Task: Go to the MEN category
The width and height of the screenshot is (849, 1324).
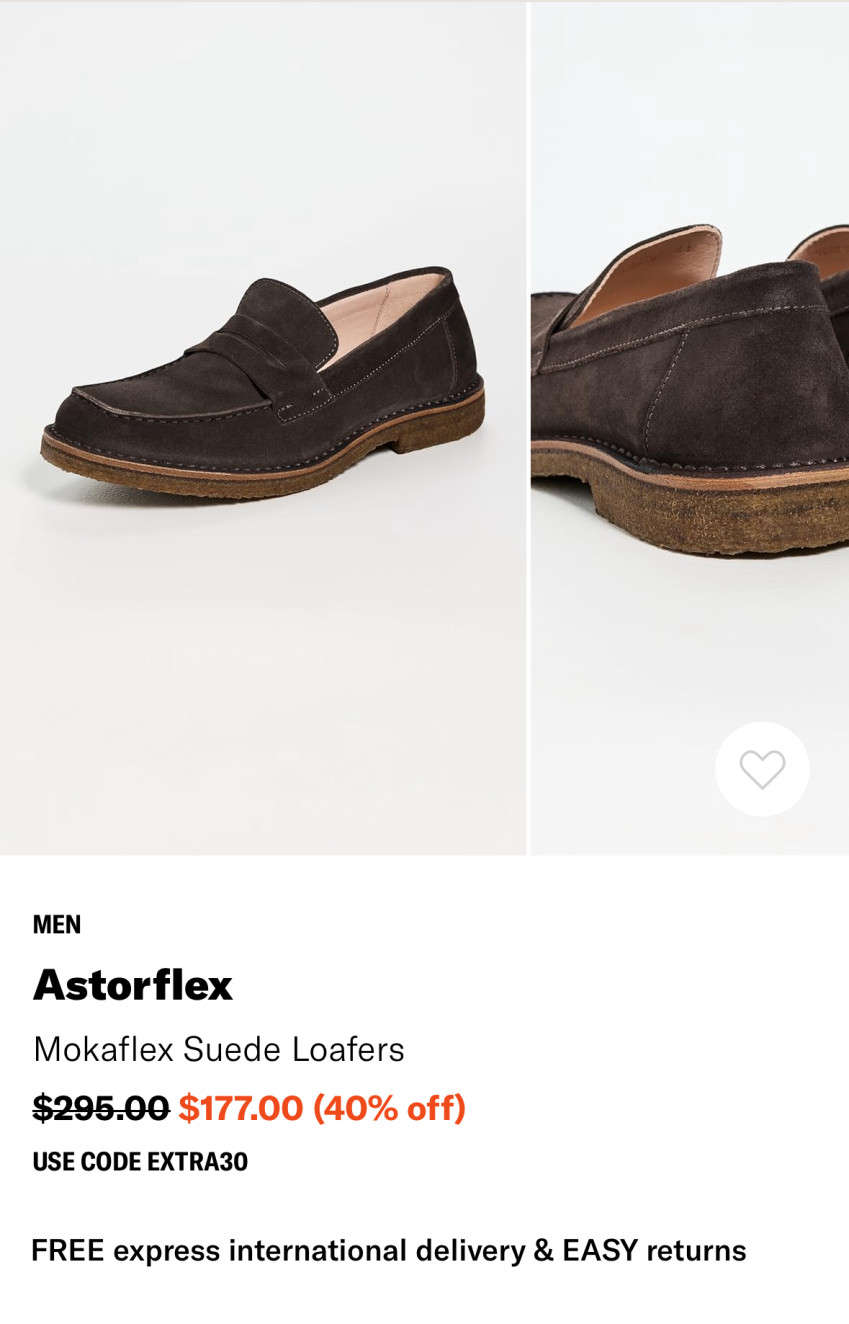Action: coord(57,925)
